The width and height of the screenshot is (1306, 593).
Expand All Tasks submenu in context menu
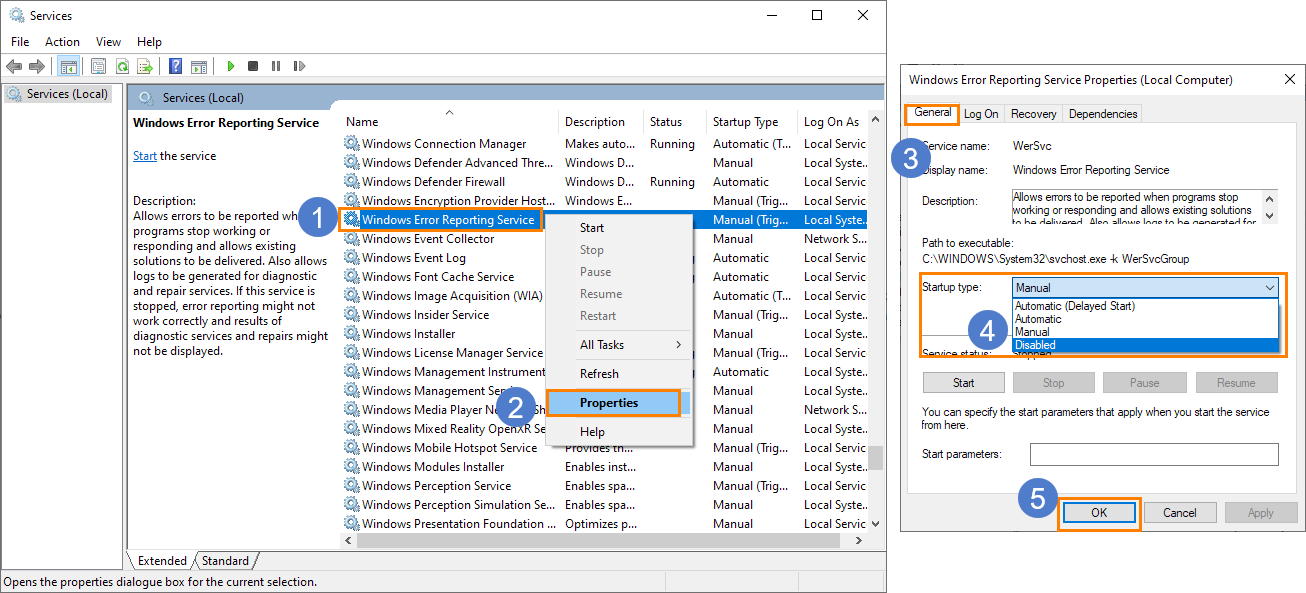pos(618,345)
